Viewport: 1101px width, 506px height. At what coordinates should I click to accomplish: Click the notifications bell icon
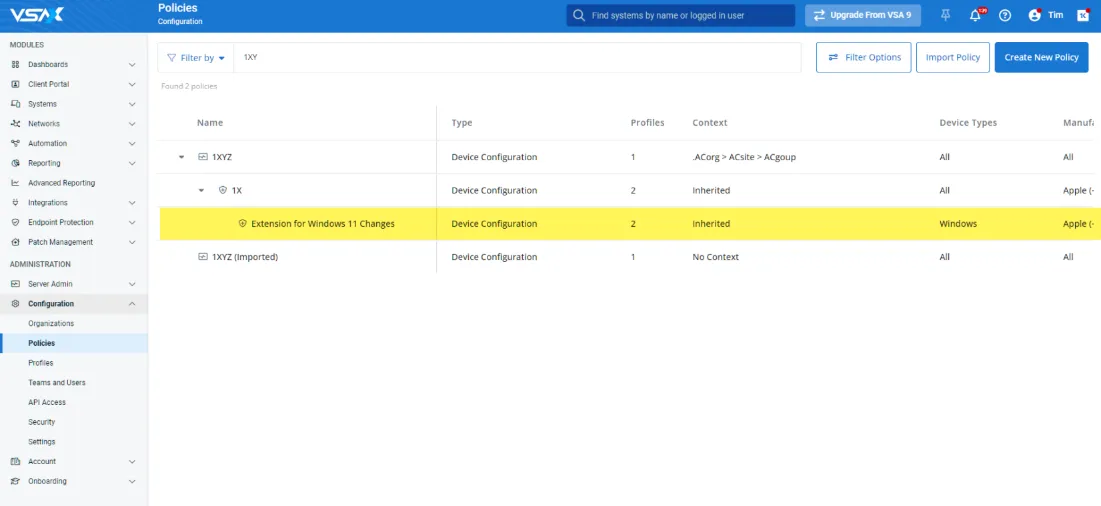[x=975, y=16]
